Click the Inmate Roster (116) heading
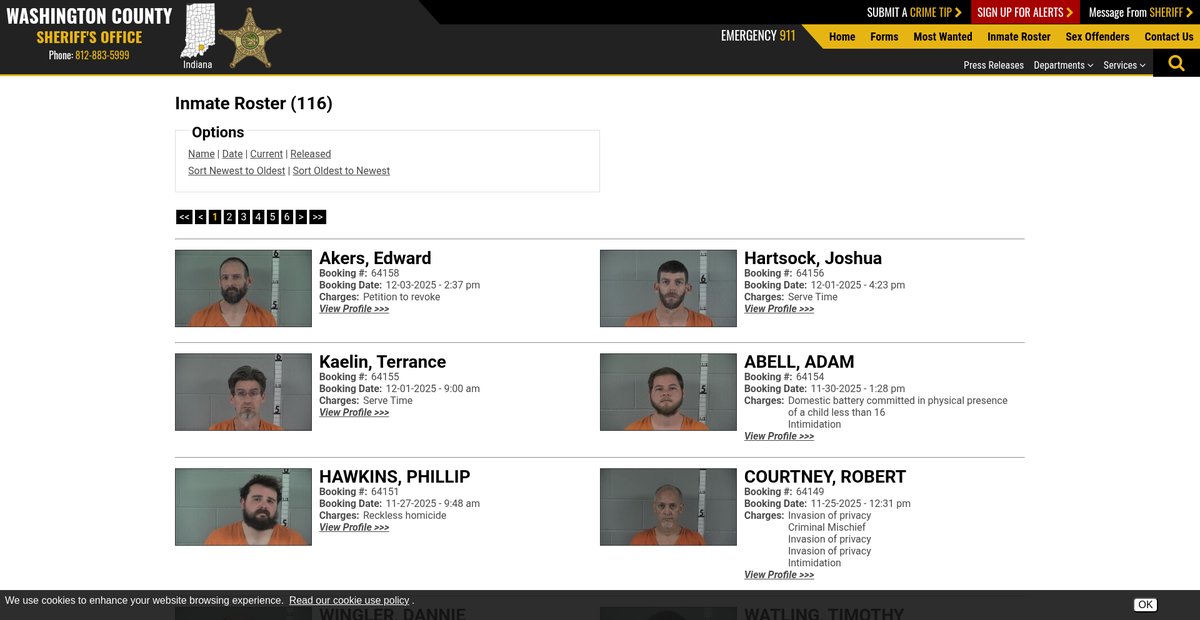The image size is (1200, 620). point(254,103)
